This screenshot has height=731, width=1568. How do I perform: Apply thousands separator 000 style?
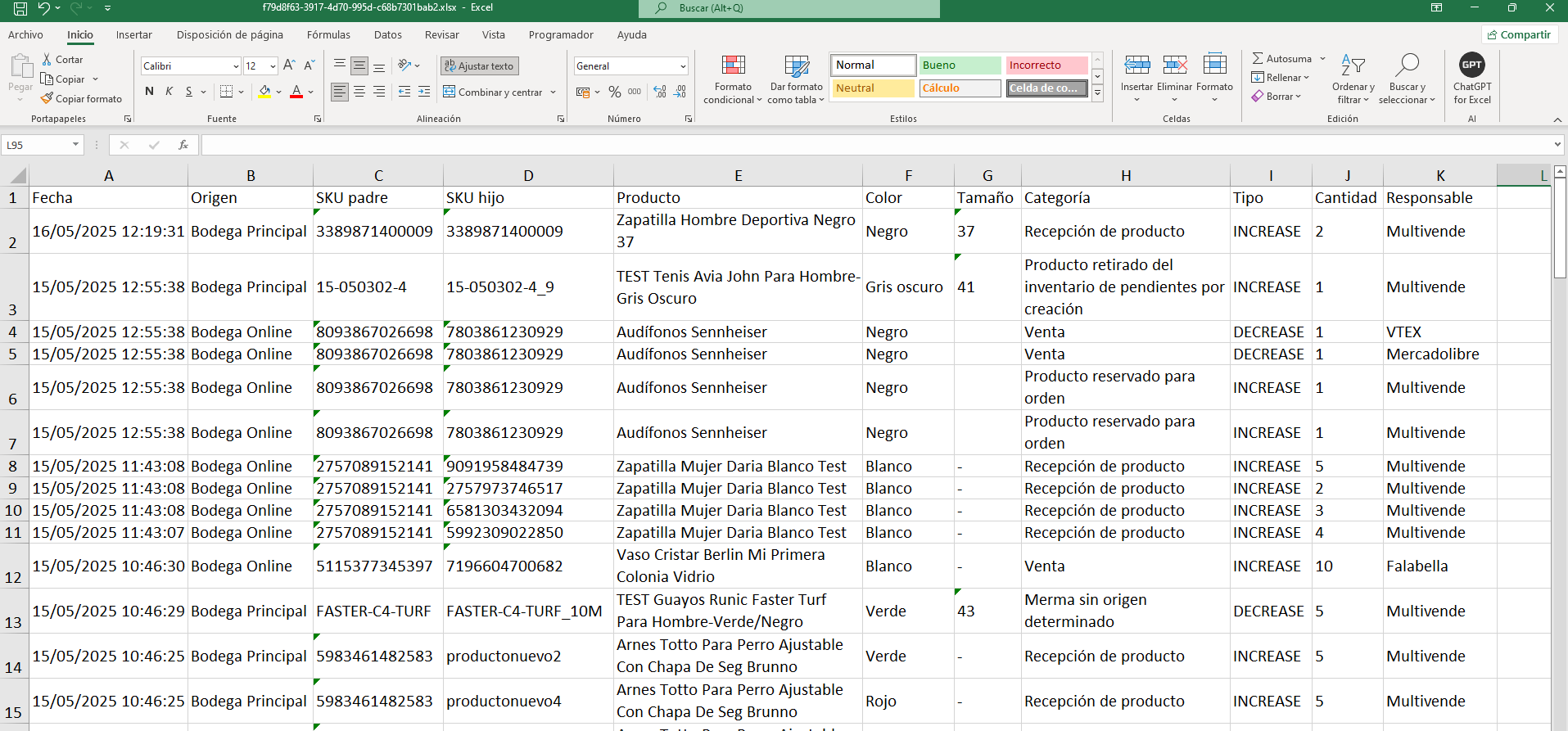pyautogui.click(x=635, y=92)
